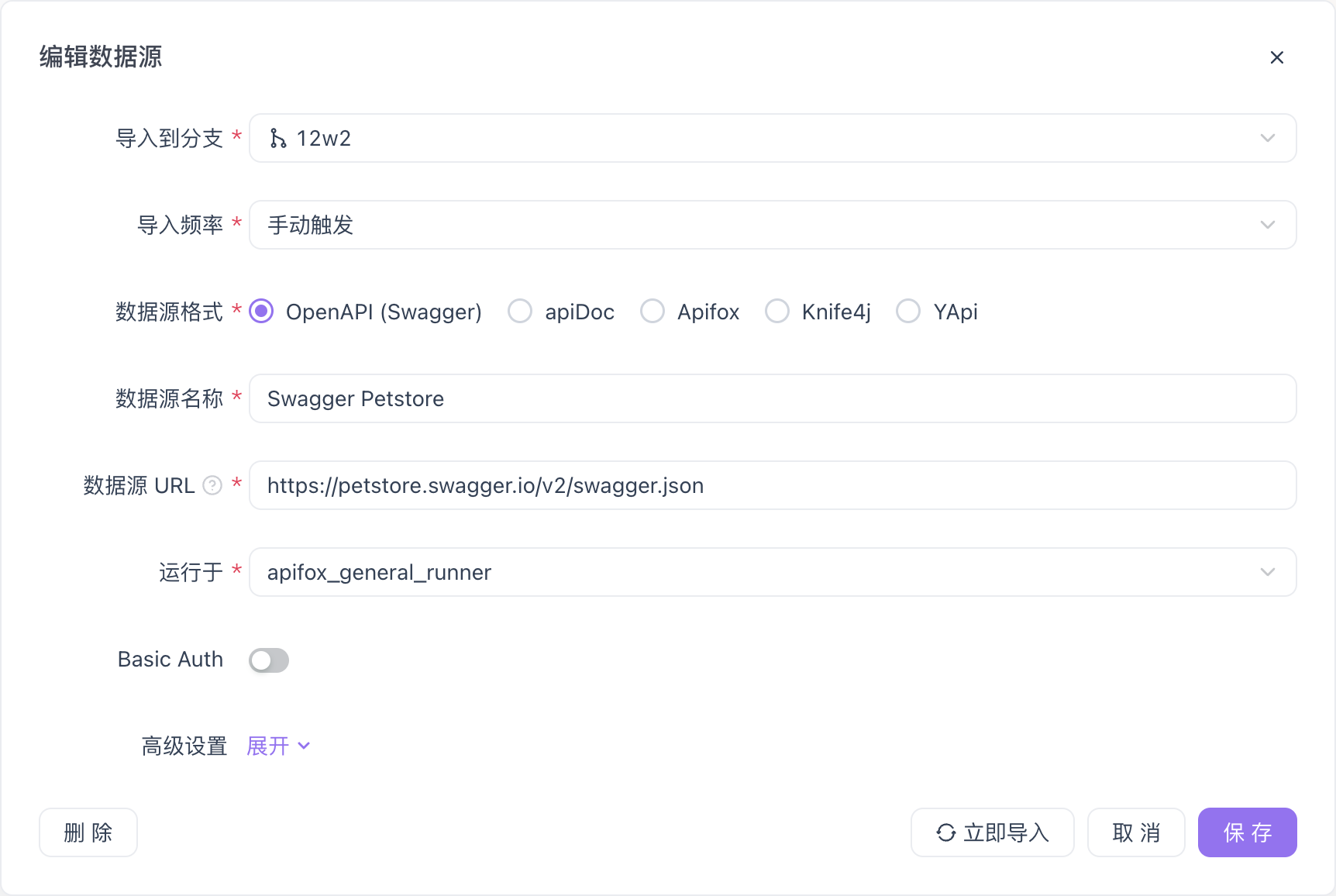Click the chevron on the 导入到分支 selector
Image resolution: width=1336 pixels, height=896 pixels.
coord(1268,138)
